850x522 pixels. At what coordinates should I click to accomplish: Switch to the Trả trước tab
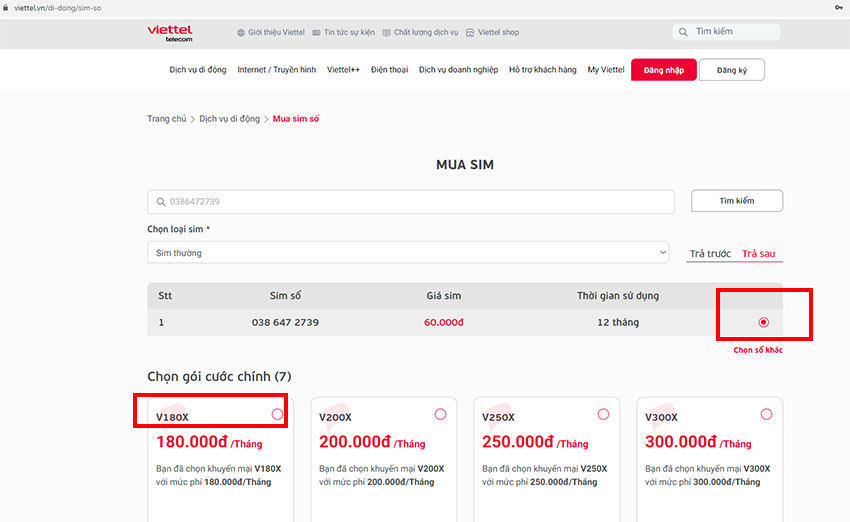click(710, 253)
